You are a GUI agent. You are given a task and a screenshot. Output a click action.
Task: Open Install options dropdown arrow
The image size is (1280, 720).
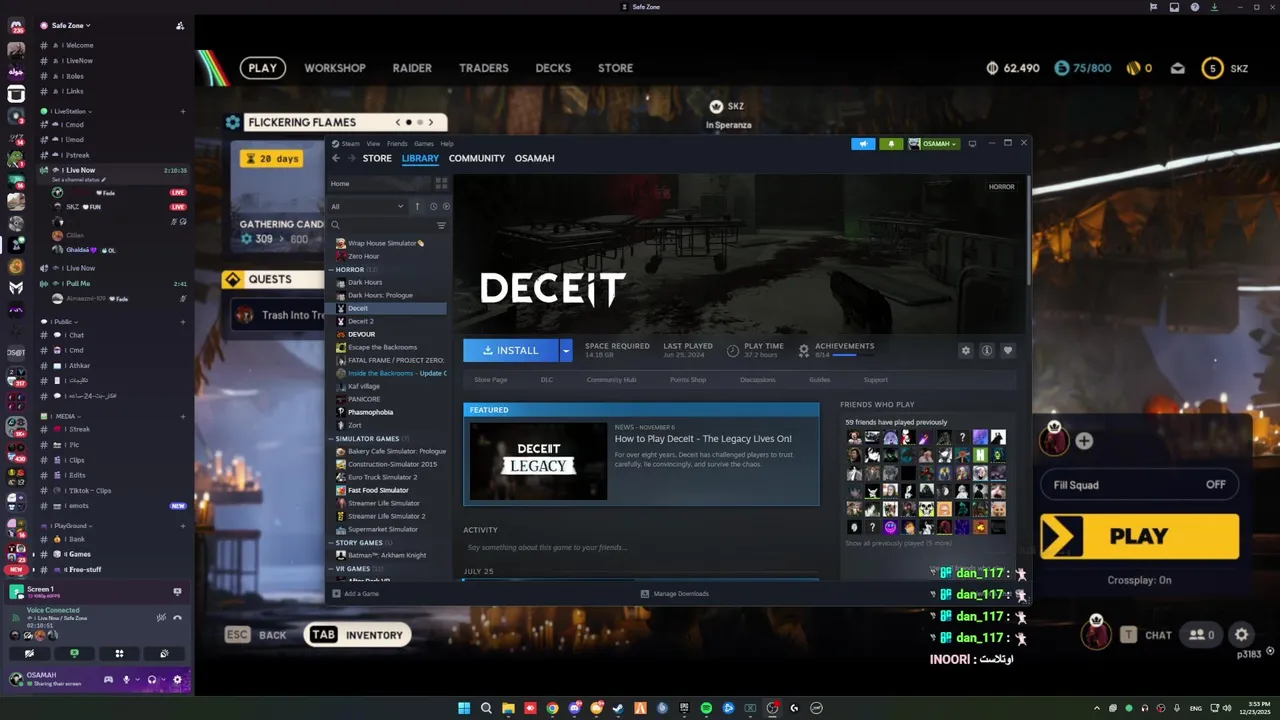coord(566,350)
